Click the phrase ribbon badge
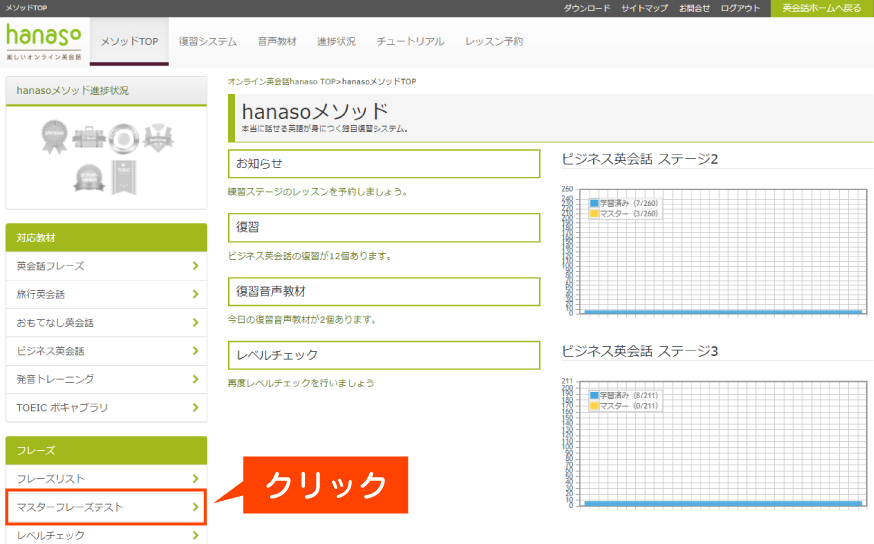 click(54, 137)
